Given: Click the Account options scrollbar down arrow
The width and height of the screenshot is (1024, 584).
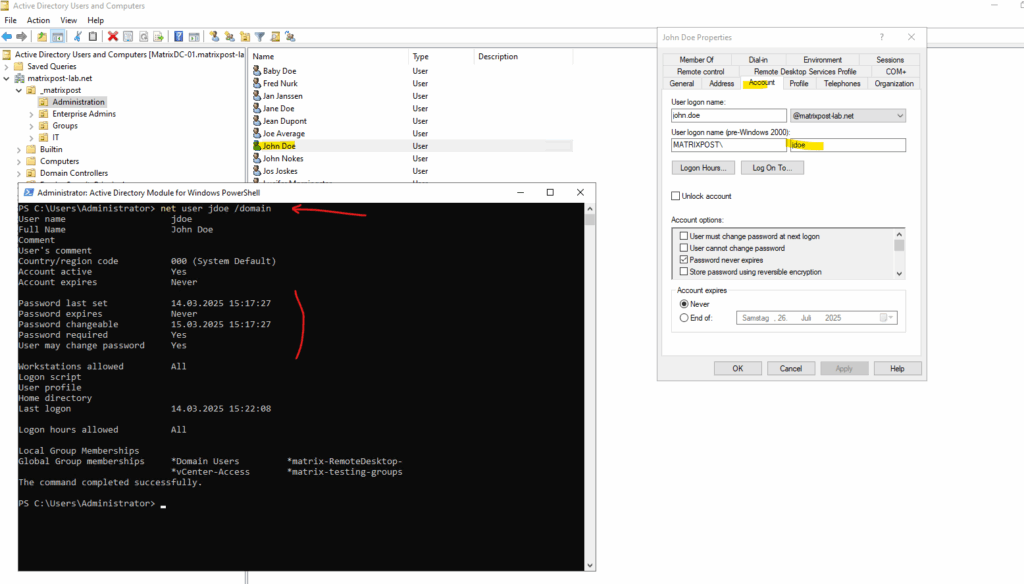Looking at the screenshot, I should tap(899, 274).
